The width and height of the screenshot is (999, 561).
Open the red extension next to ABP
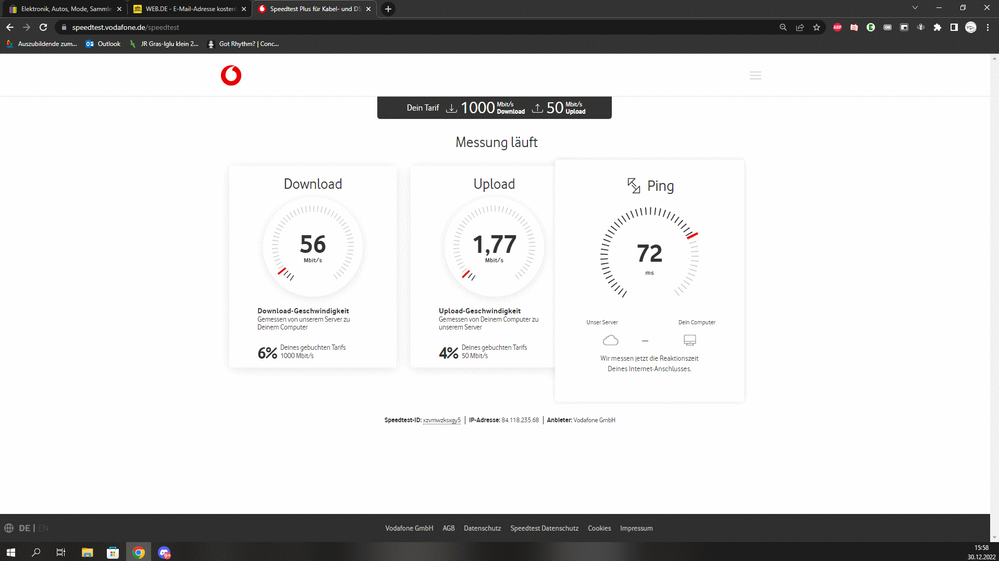click(x=854, y=27)
